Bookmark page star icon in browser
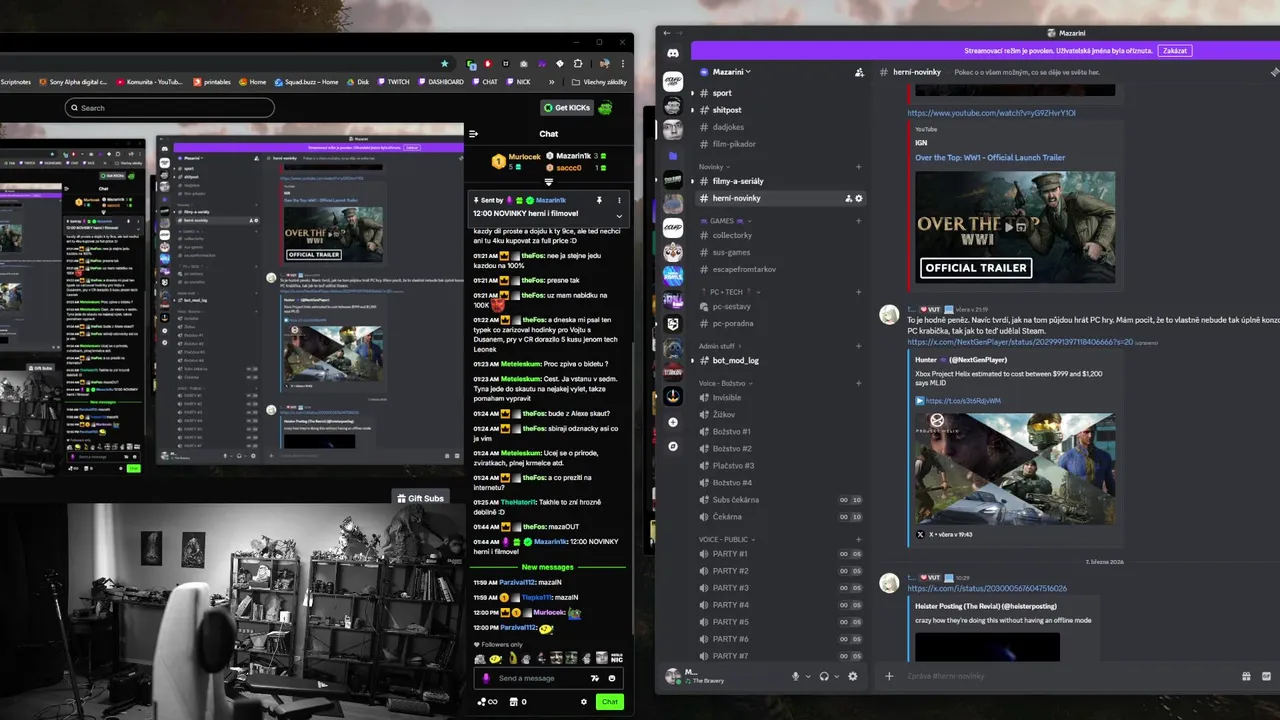This screenshot has width=1280, height=720. coord(445,63)
